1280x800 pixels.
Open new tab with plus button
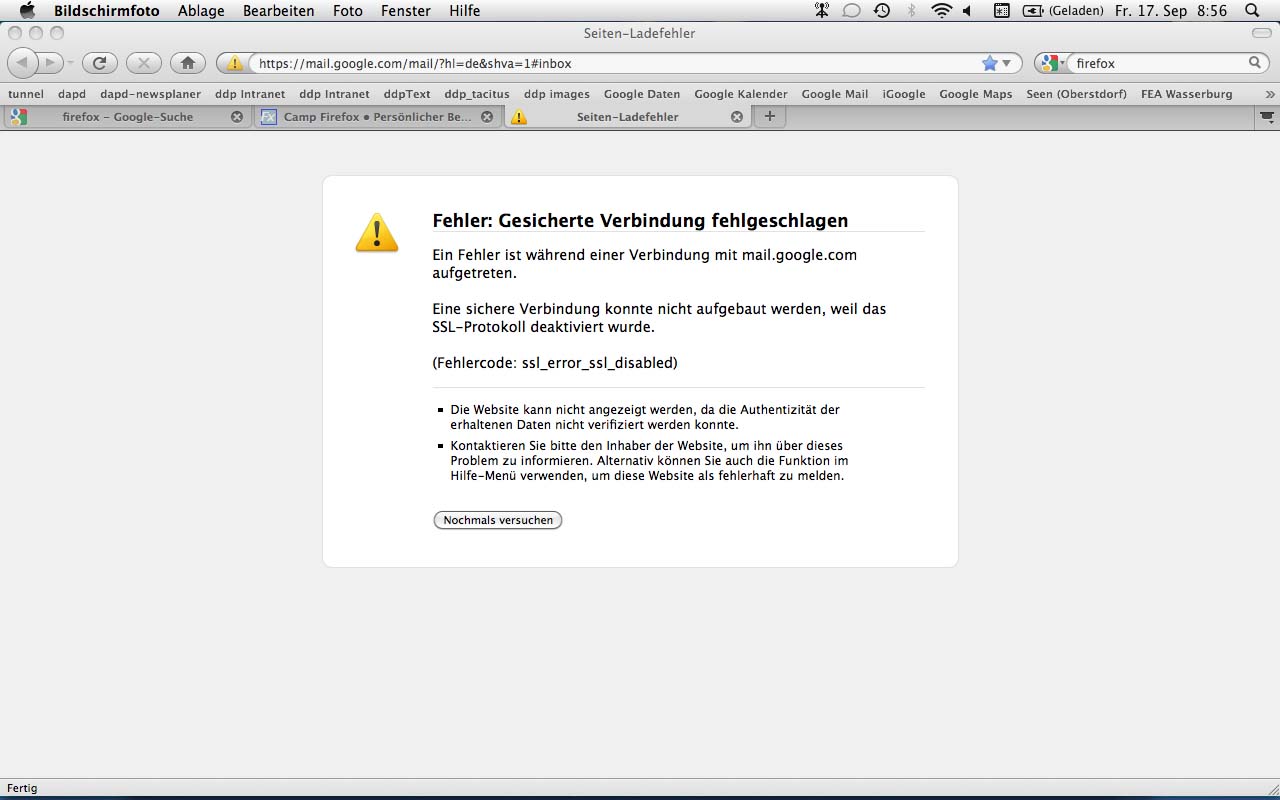769,116
